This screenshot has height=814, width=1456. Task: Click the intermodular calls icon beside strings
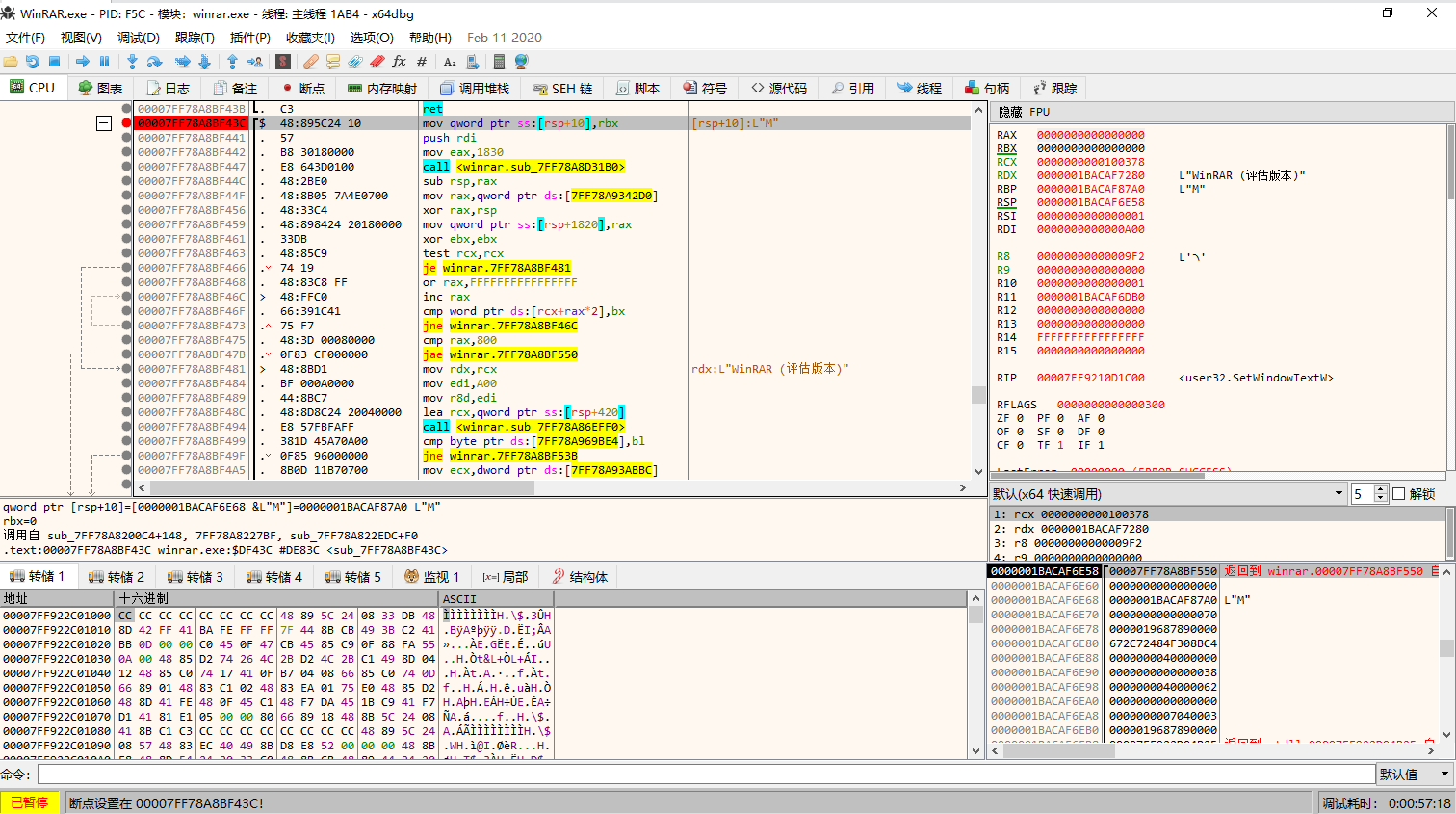point(473,62)
